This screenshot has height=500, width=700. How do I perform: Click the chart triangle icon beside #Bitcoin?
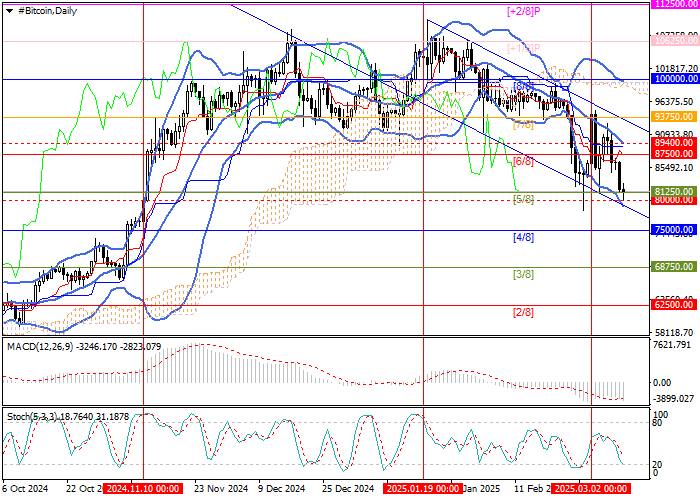[x=10, y=9]
